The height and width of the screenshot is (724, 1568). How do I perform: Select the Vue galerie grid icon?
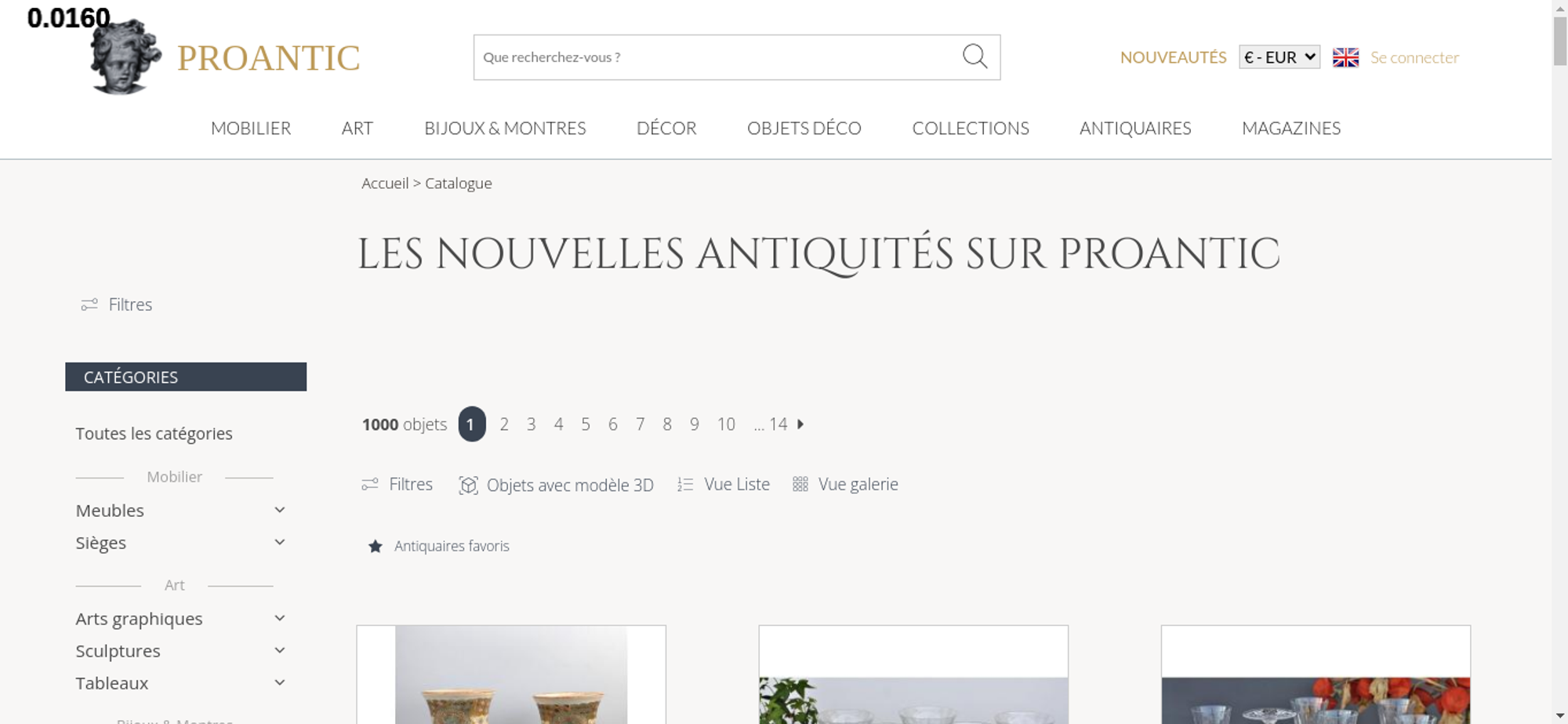(x=800, y=485)
